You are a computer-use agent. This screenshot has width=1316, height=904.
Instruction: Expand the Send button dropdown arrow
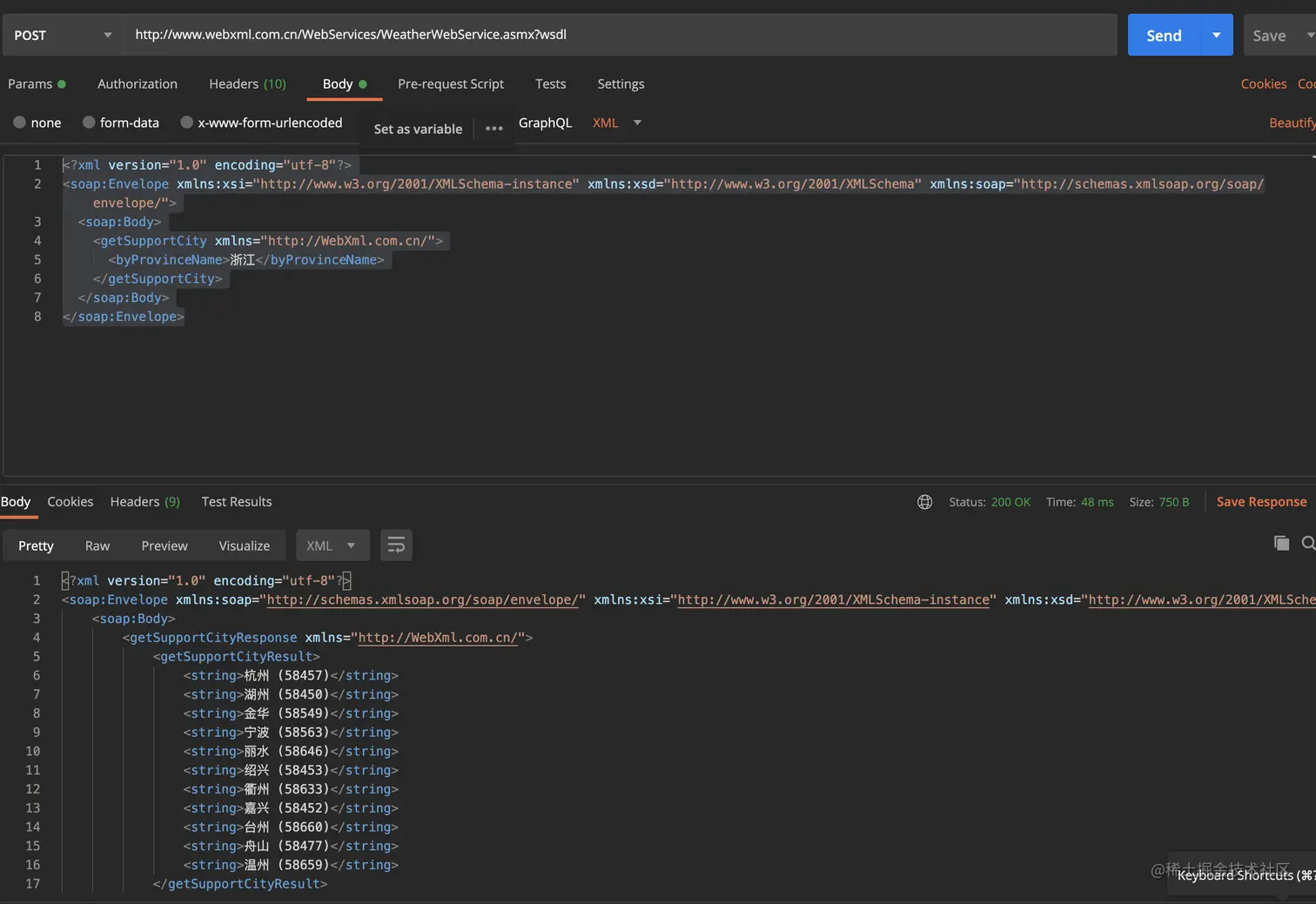click(x=1216, y=36)
